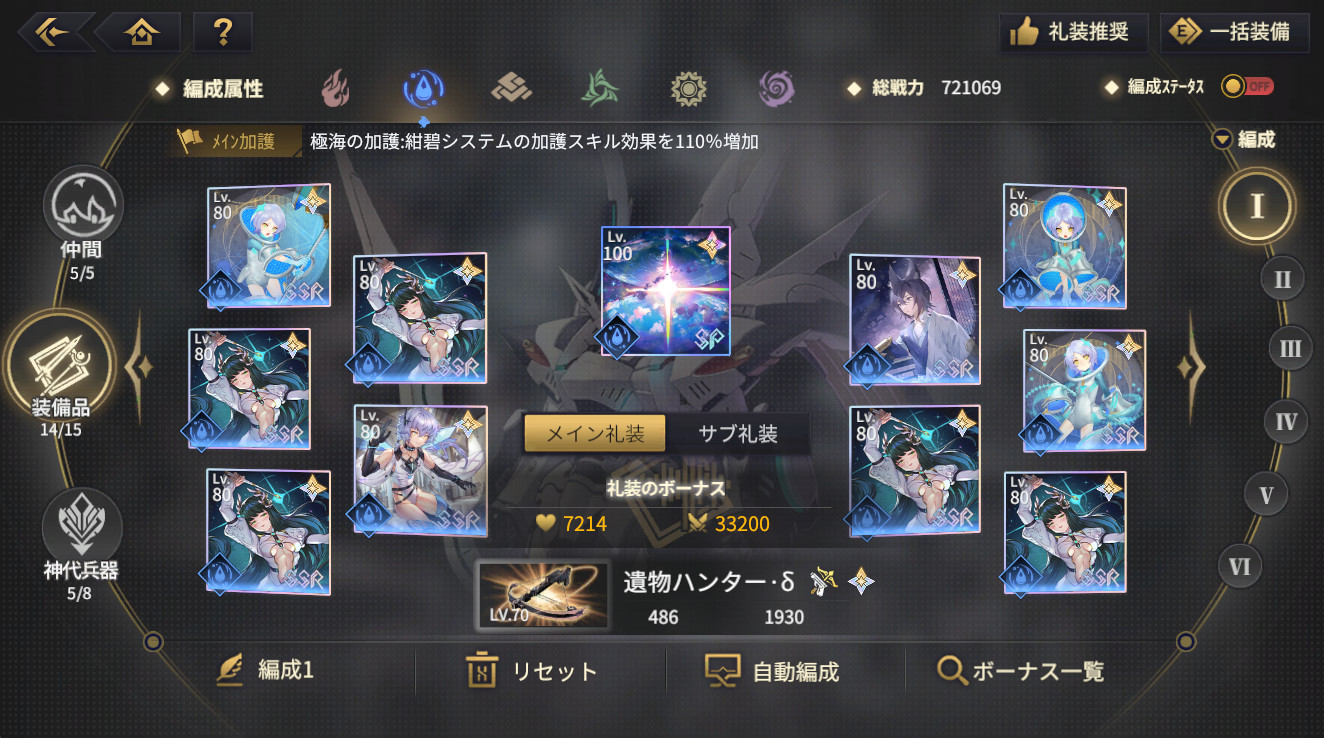The image size is (1324, 738).
Task: Toggle the 編成ステータス OFF switch
Action: click(1247, 87)
